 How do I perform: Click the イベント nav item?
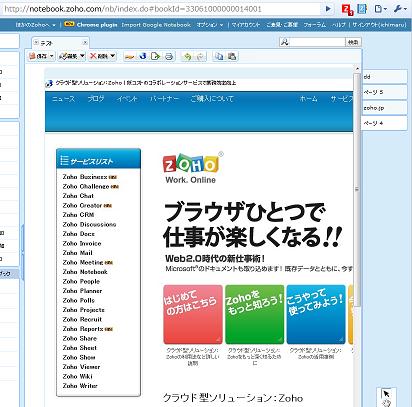(127, 99)
